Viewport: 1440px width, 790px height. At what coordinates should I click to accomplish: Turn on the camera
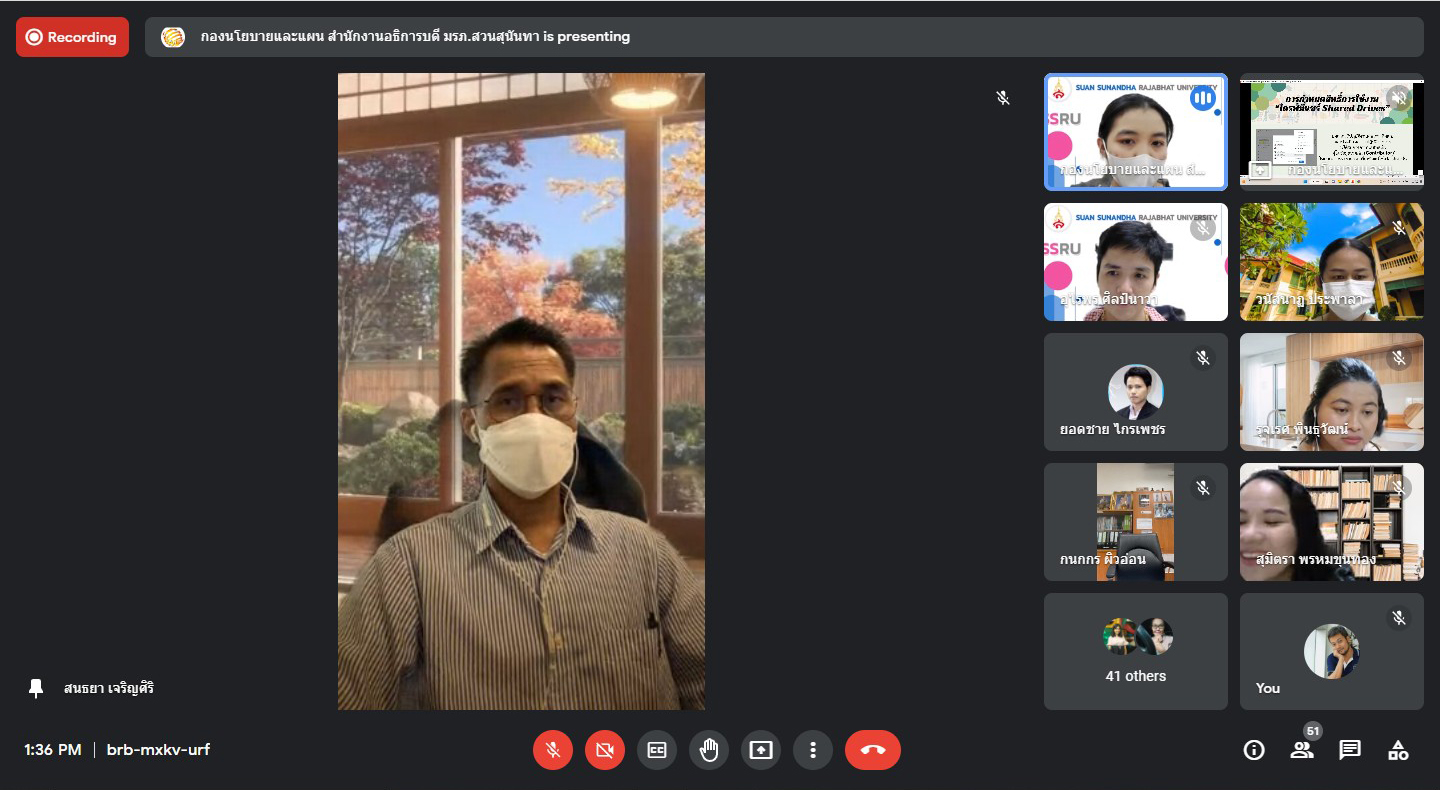coord(605,750)
